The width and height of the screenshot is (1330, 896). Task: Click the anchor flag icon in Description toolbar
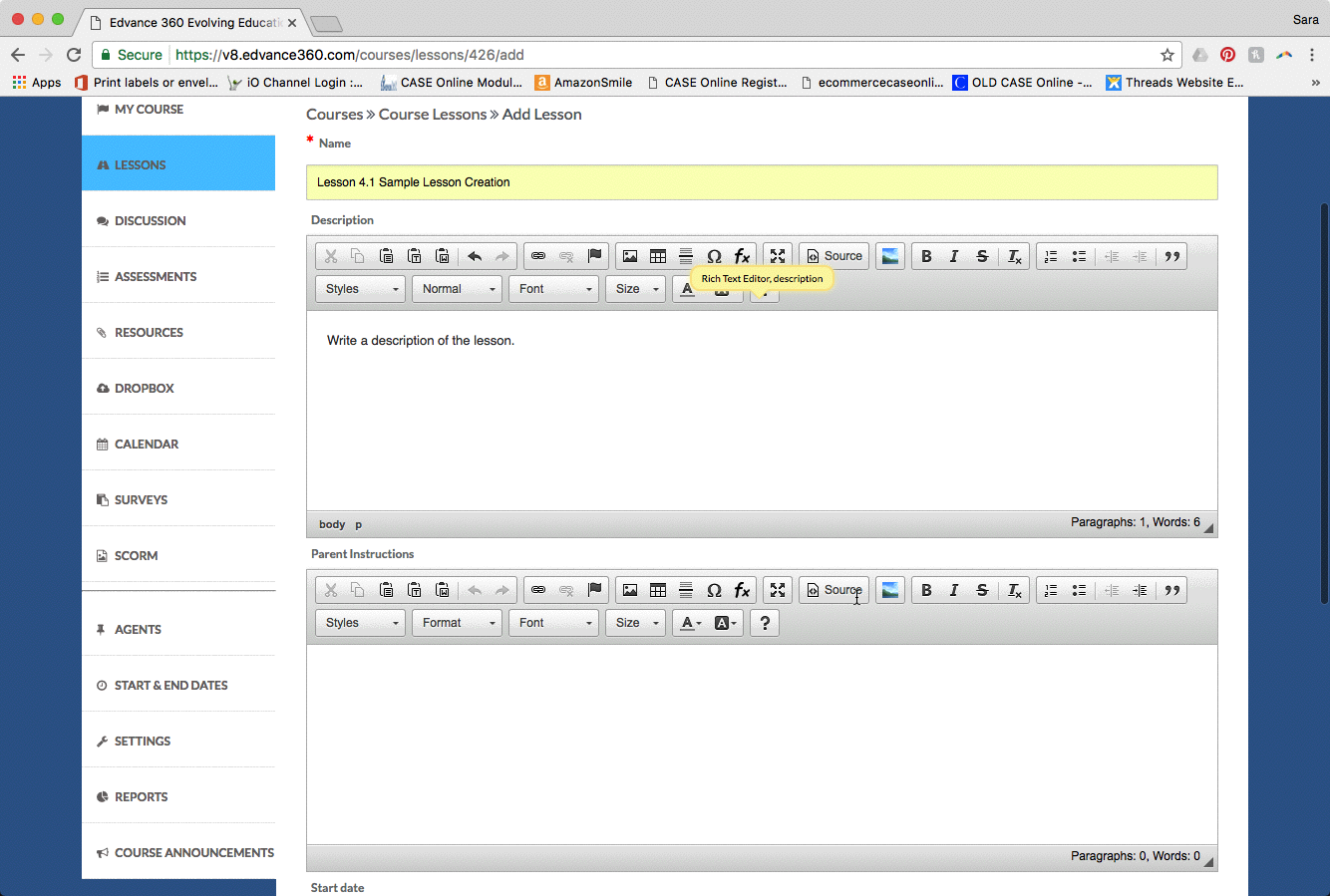[x=595, y=256]
